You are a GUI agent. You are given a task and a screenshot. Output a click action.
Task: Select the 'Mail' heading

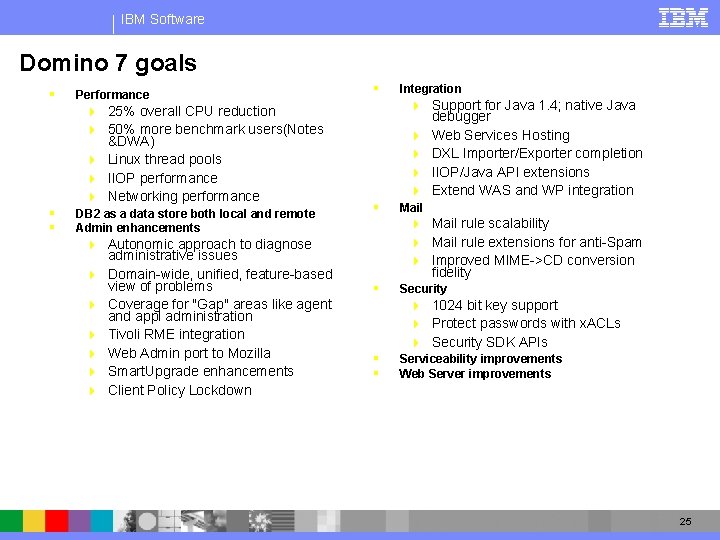pos(411,208)
